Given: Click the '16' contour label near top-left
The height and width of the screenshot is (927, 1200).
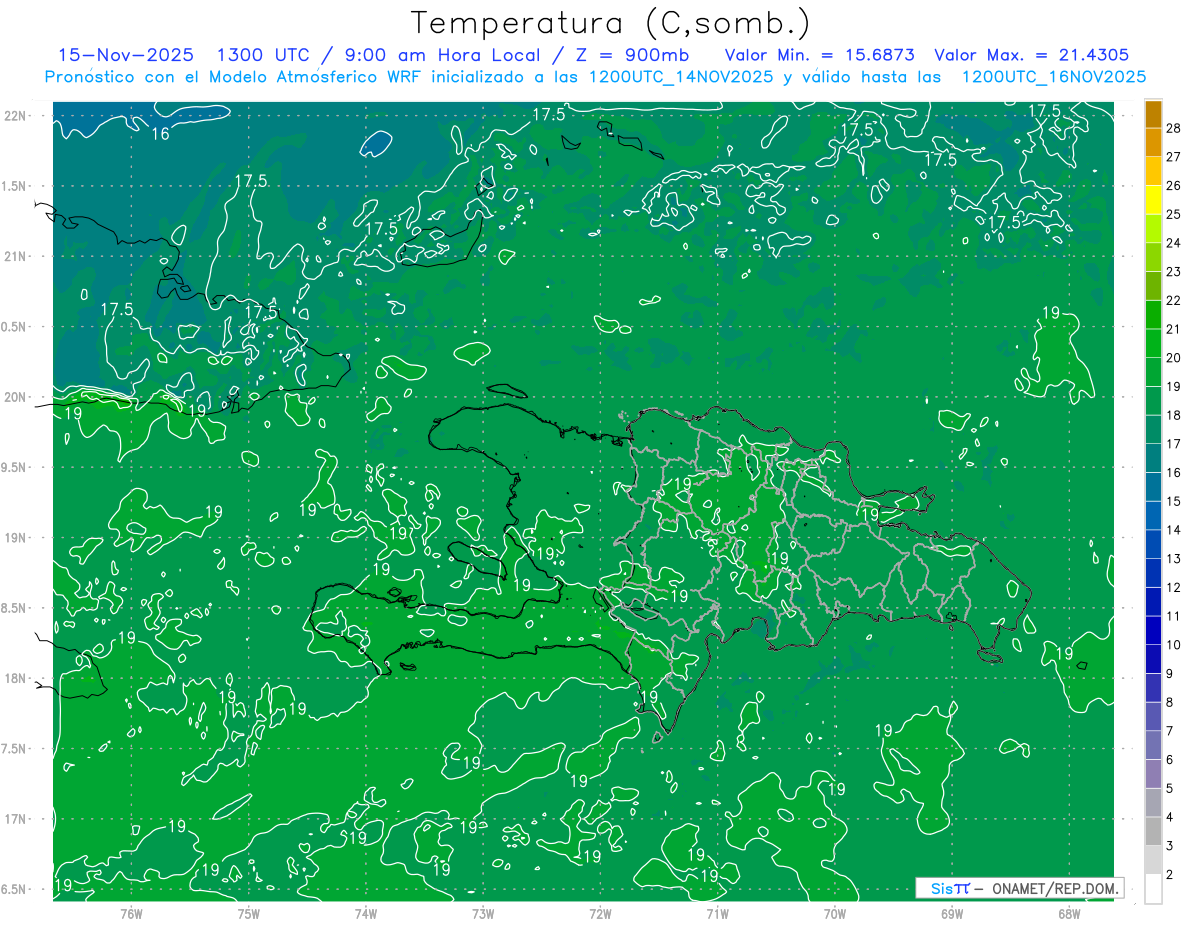Looking at the screenshot, I should 160,133.
